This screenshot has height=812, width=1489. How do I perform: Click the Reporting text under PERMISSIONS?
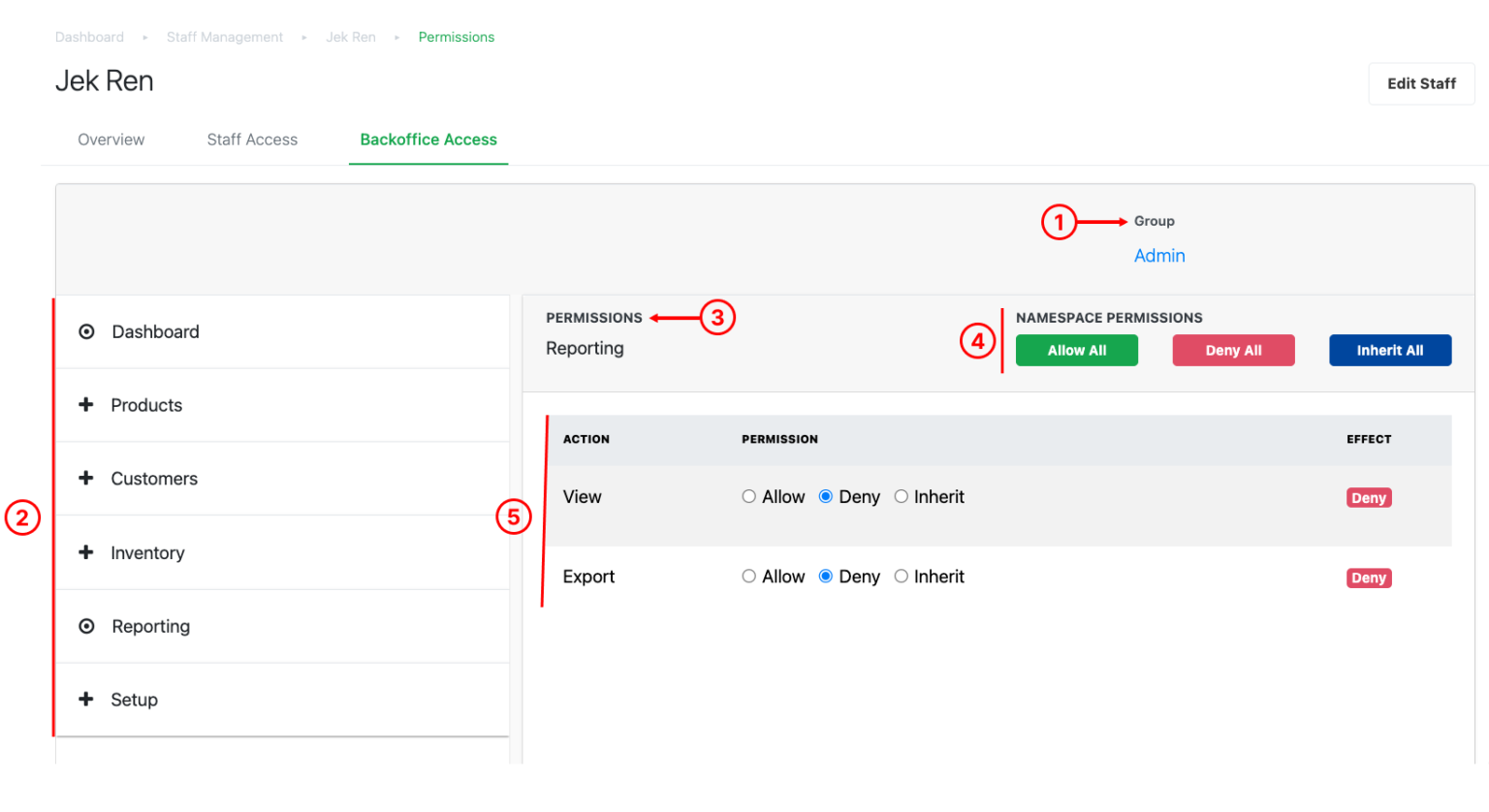pyautogui.click(x=585, y=349)
